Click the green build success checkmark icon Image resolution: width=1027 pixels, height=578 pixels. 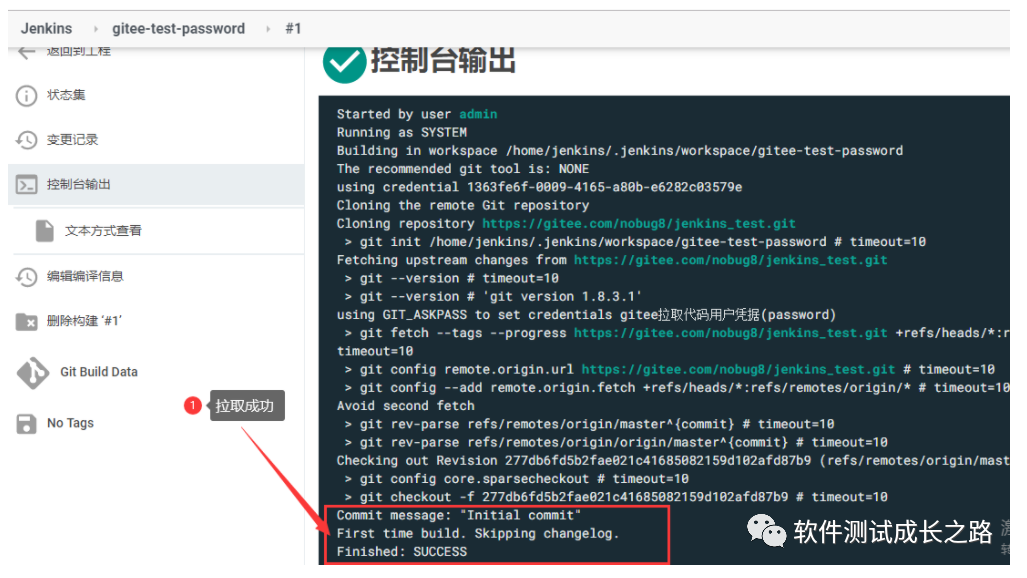coord(344,64)
